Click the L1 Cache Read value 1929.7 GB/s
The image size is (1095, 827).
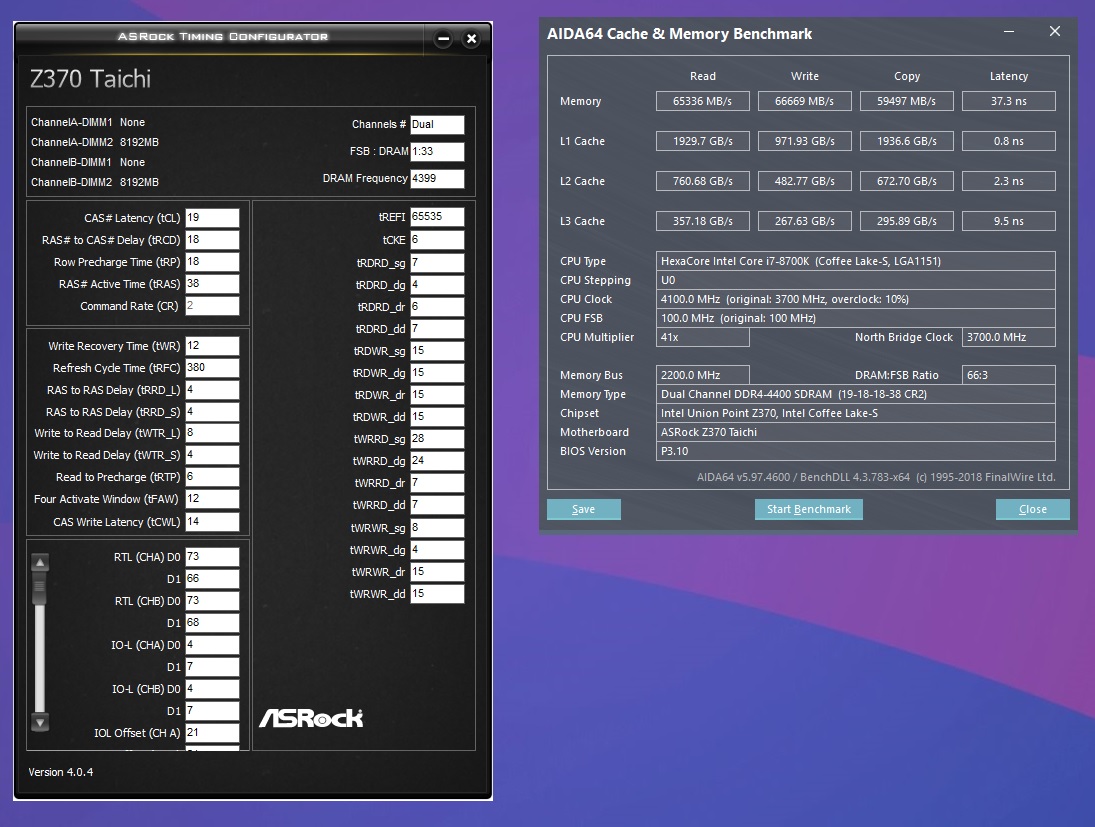point(703,141)
